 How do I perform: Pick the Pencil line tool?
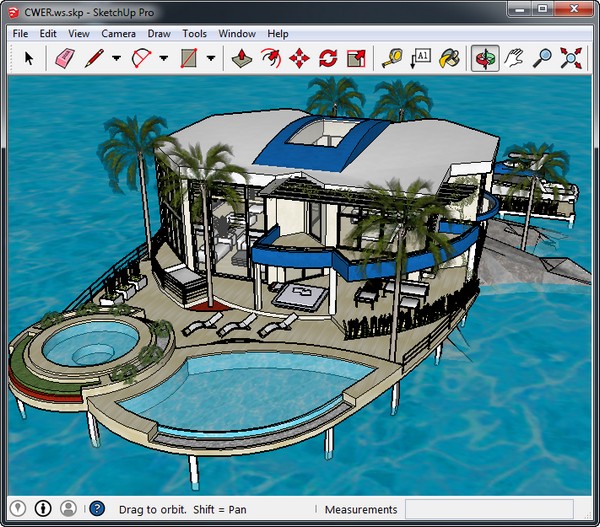click(x=95, y=58)
